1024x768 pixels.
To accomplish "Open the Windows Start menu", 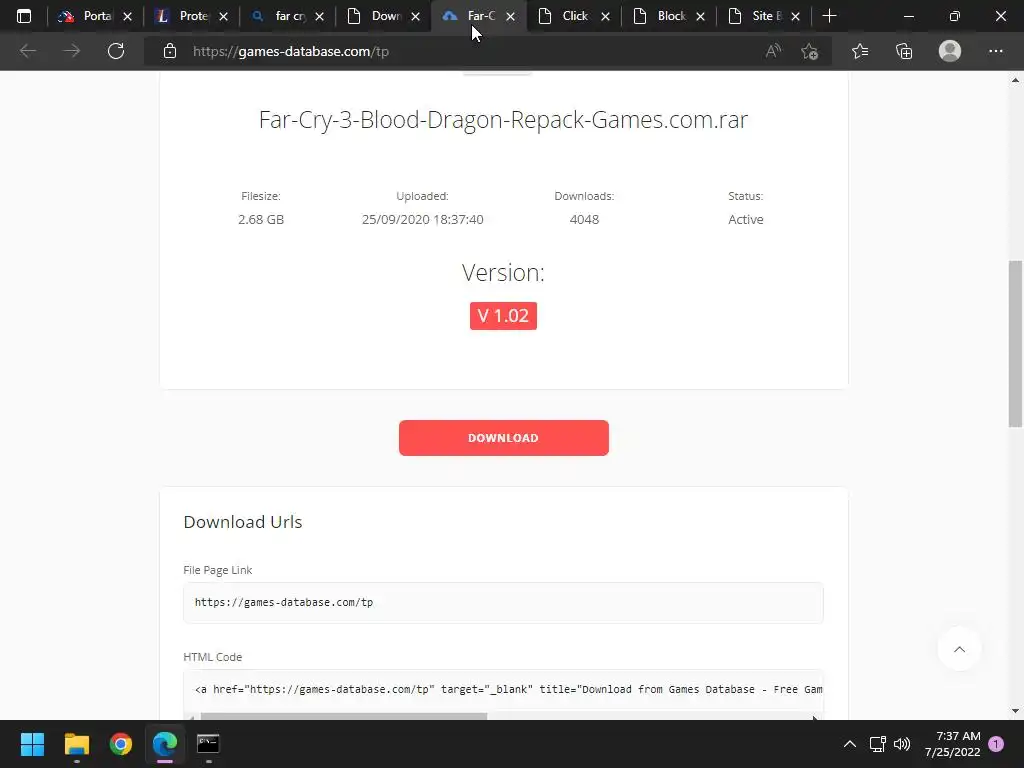I will click(32, 744).
